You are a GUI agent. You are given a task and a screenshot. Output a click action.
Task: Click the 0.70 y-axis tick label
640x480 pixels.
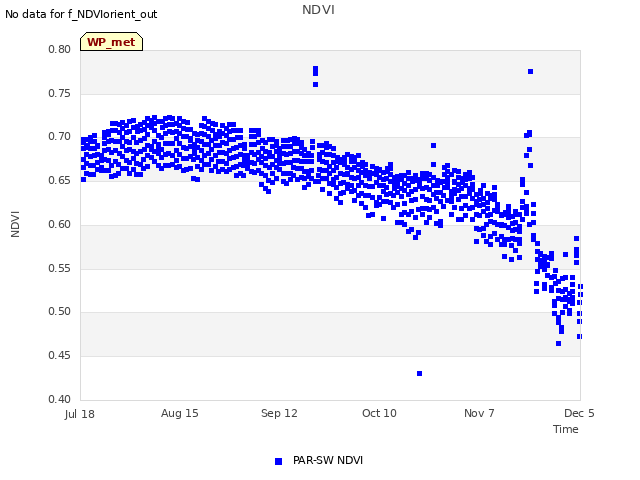pyautogui.click(x=60, y=136)
